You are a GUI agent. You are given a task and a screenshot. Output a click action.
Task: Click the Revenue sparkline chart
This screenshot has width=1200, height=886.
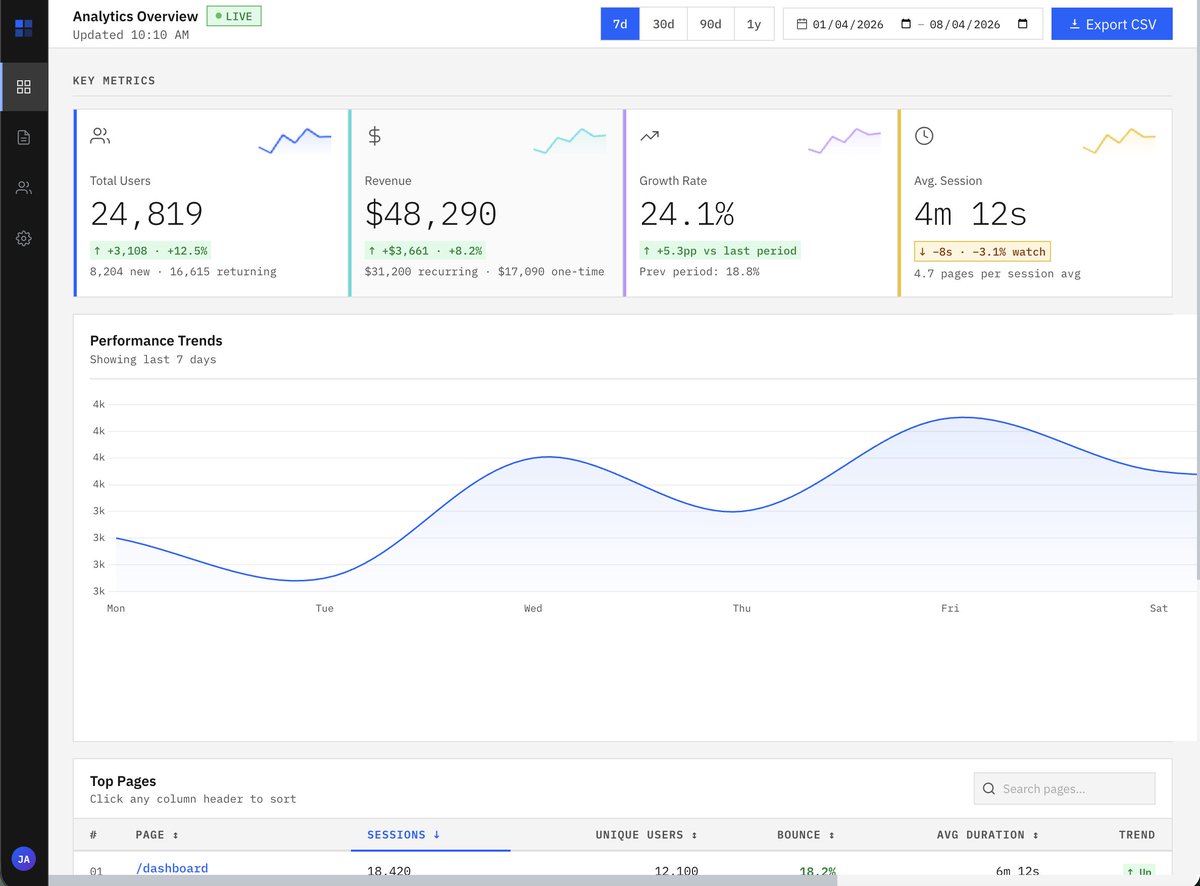(x=570, y=141)
